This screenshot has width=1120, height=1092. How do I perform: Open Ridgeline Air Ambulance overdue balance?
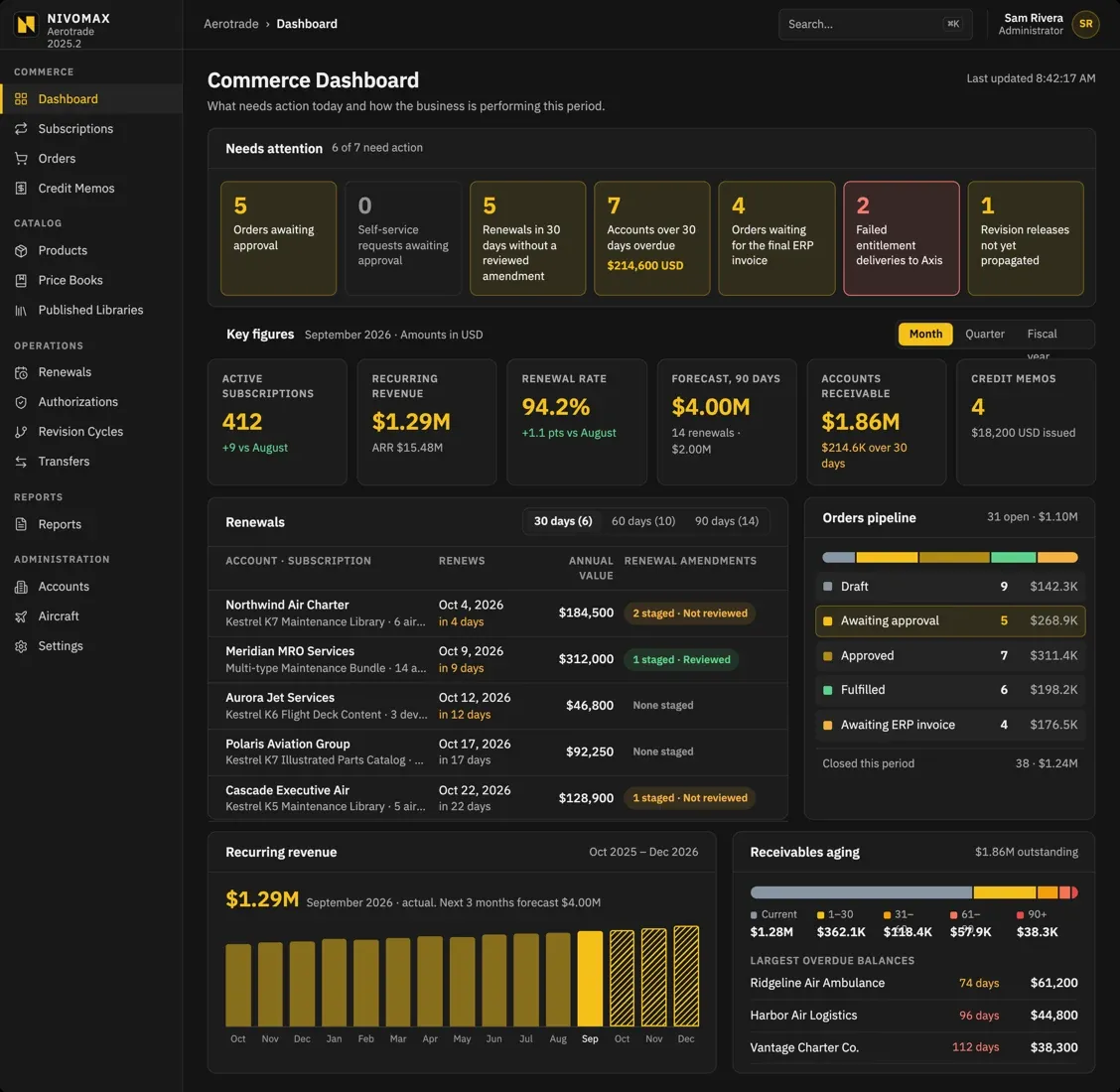click(x=913, y=984)
